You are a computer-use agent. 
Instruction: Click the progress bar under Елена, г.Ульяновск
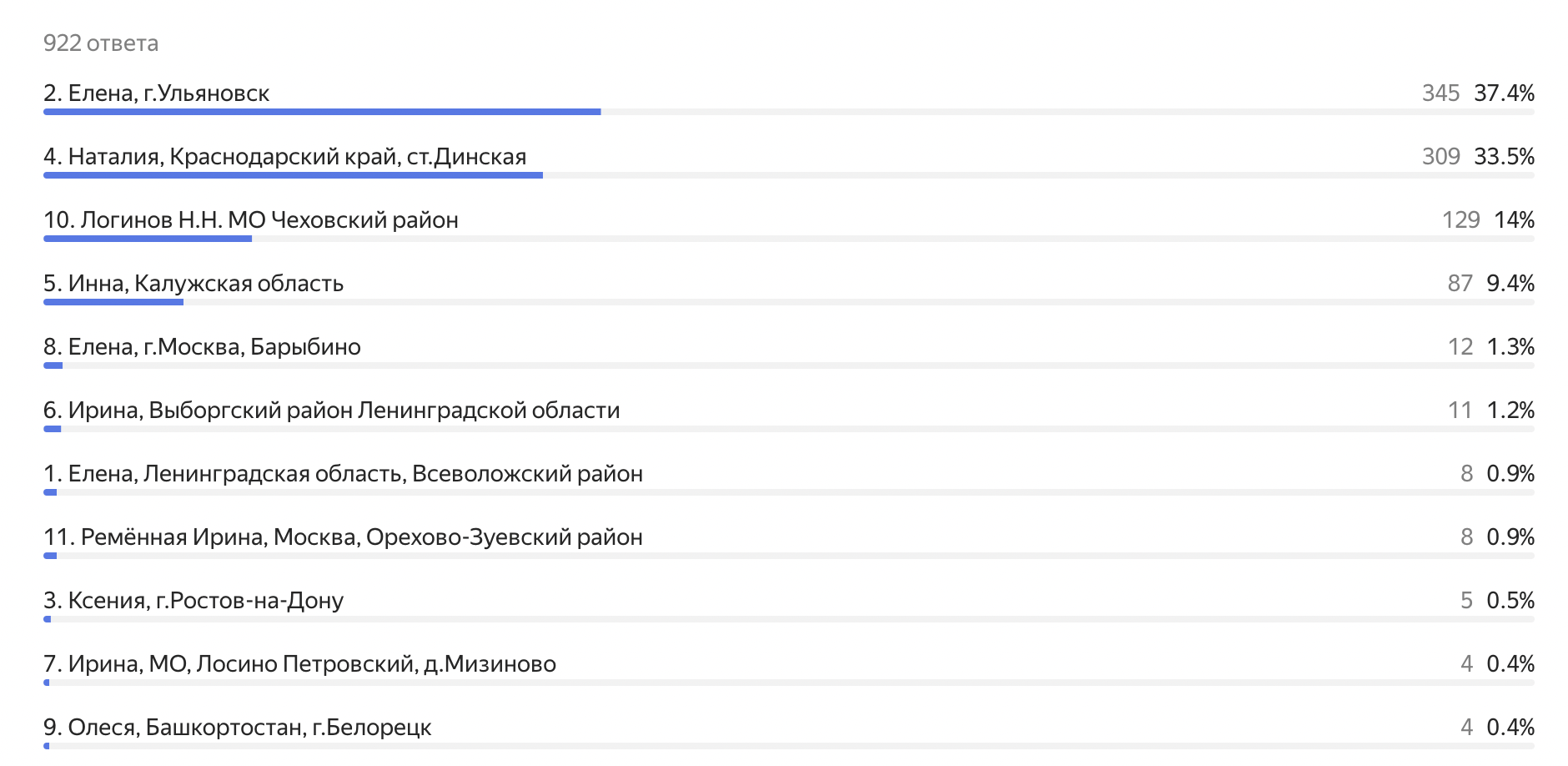(322, 112)
